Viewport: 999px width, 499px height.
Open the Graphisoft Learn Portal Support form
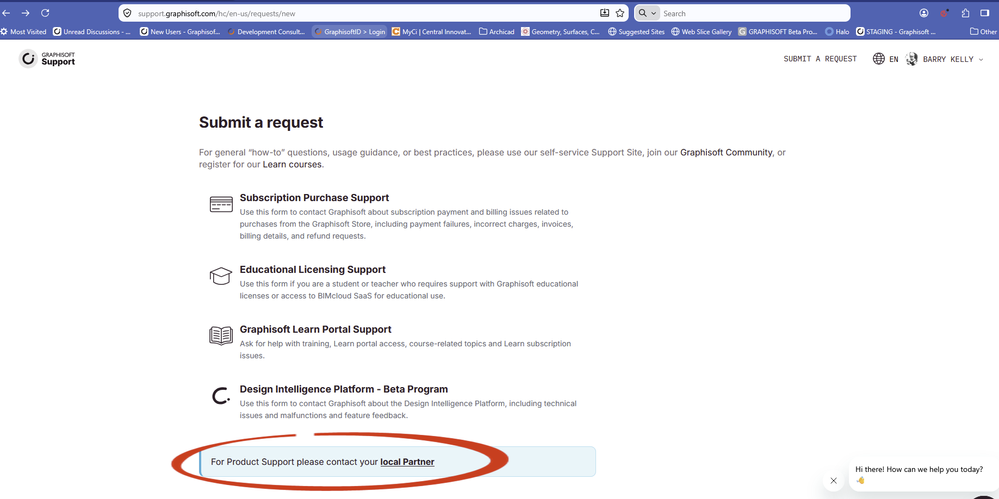(x=315, y=329)
